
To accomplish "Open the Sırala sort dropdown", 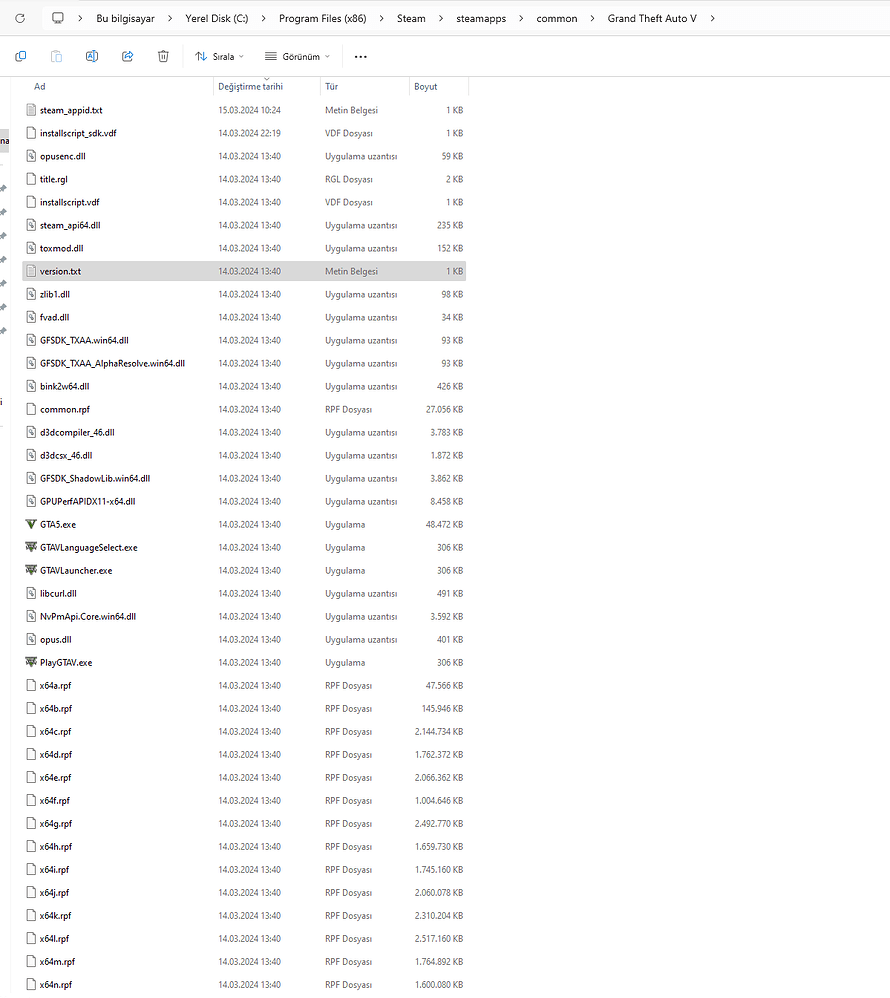I will (219, 57).
